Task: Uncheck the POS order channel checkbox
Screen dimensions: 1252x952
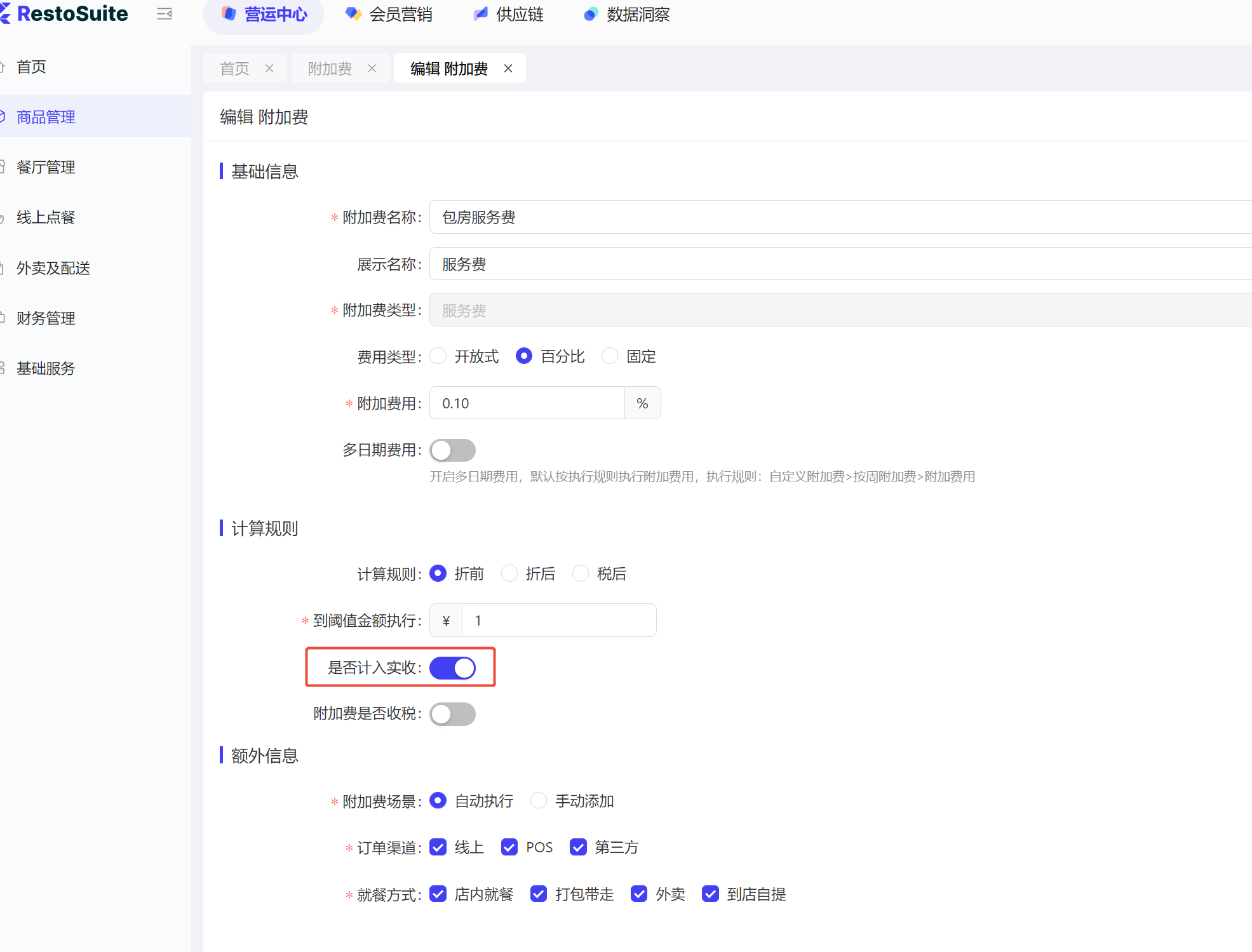Action: point(509,847)
